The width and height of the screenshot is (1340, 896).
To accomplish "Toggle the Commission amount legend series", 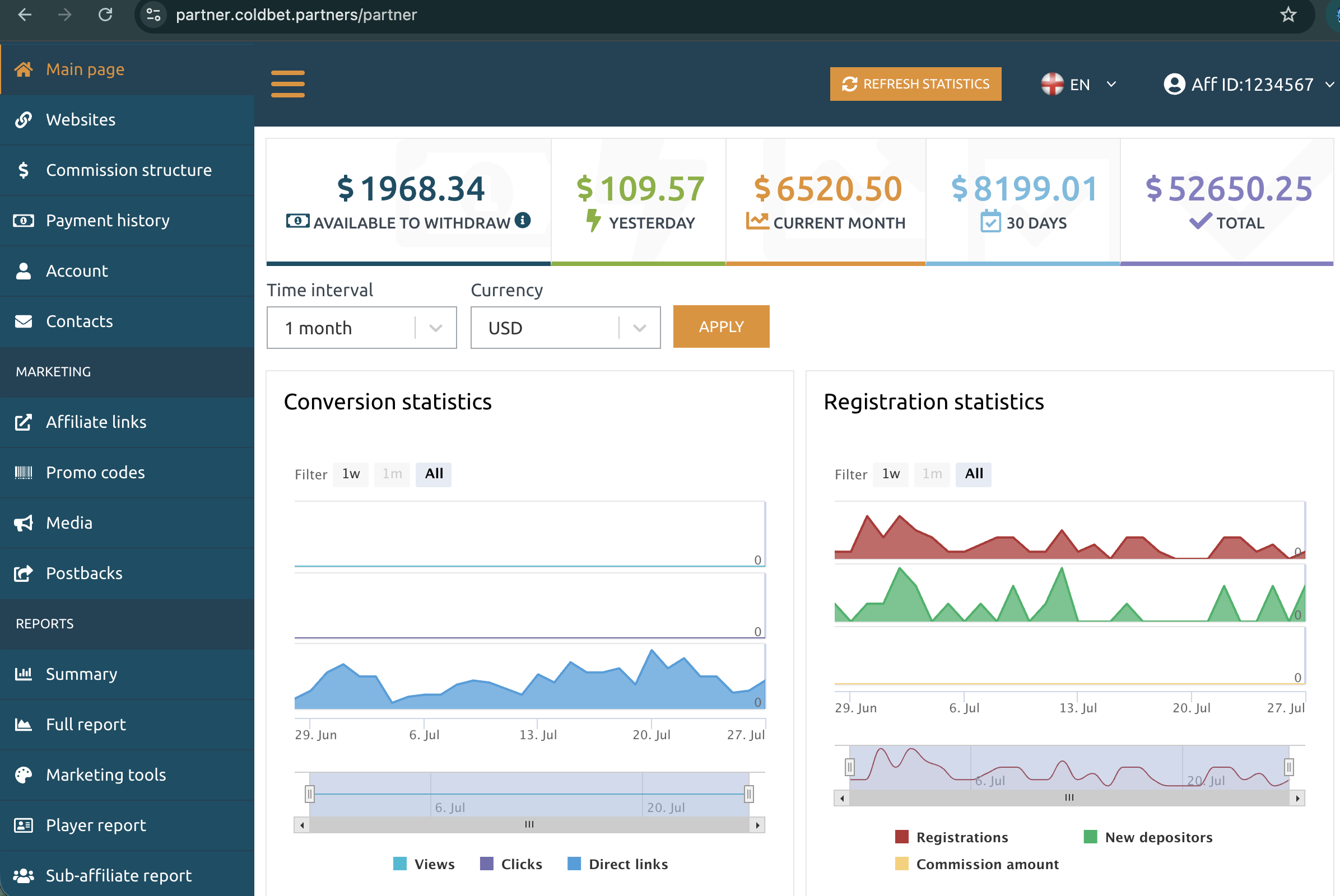I will 977,864.
